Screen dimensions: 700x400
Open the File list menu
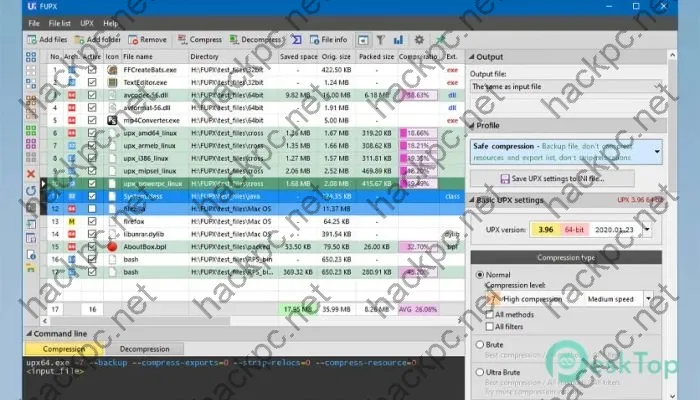coord(59,23)
